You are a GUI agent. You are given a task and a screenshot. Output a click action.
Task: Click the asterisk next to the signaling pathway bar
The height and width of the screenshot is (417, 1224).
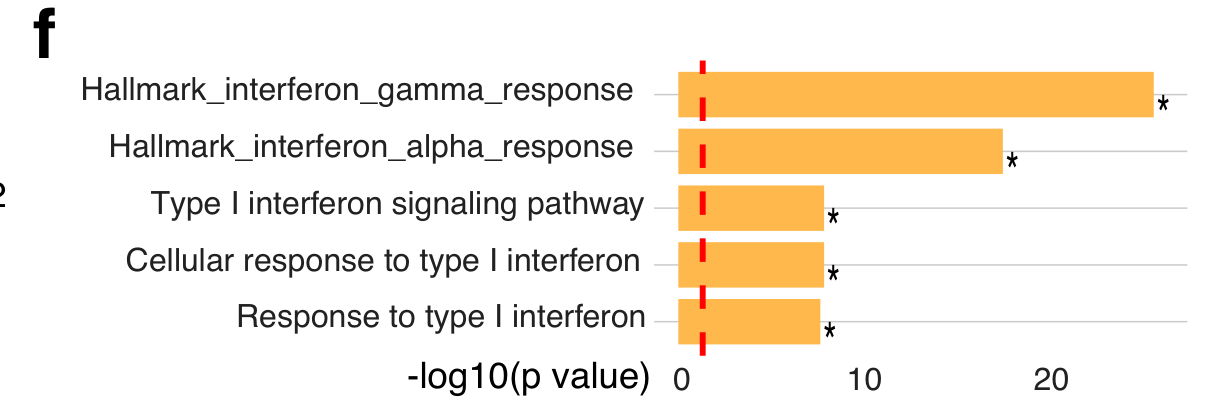point(832,218)
